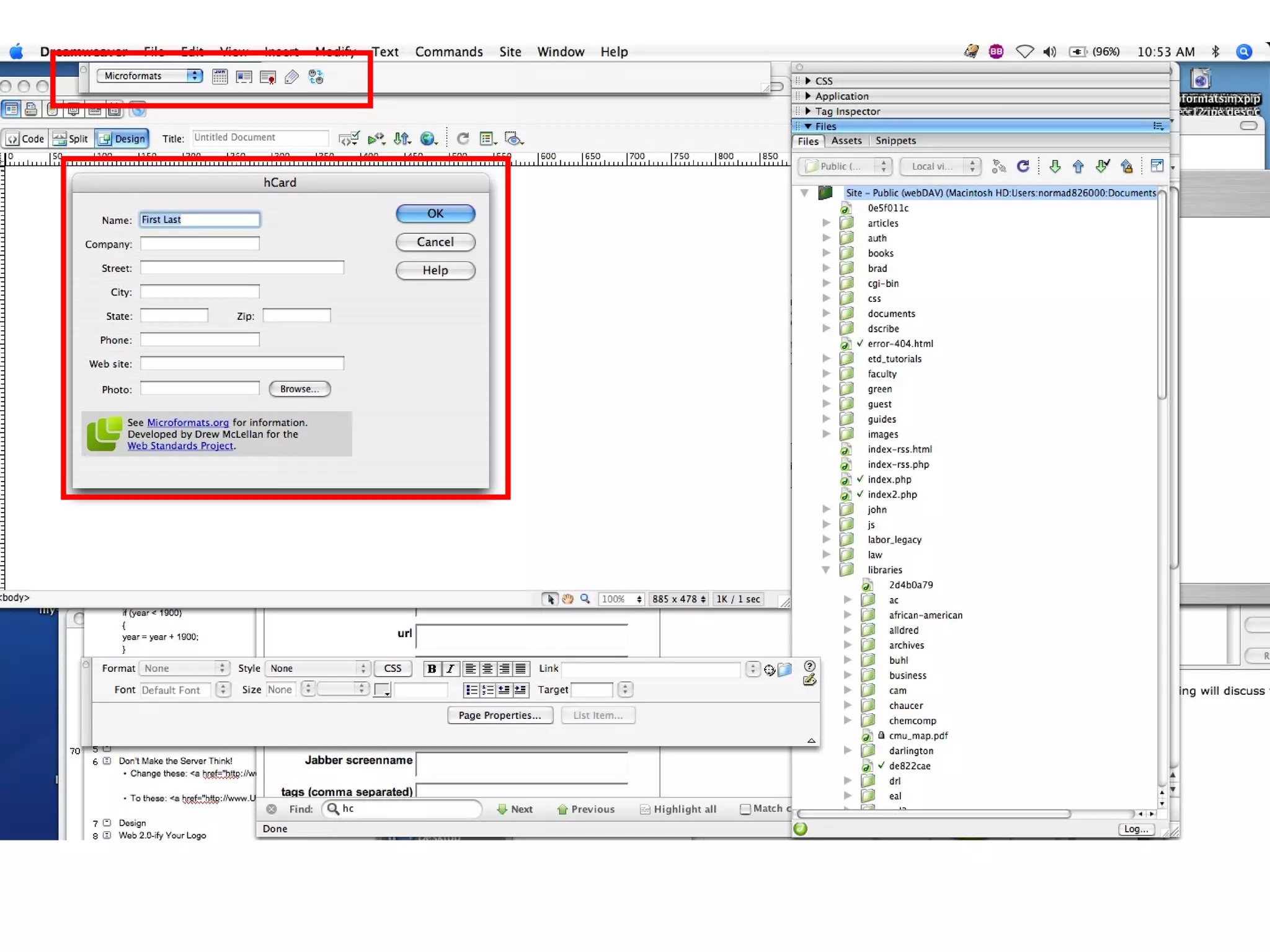Viewport: 1270px width, 952px height.
Task: Click the rel-tag icon in Microformats bar
Action: (x=291, y=76)
